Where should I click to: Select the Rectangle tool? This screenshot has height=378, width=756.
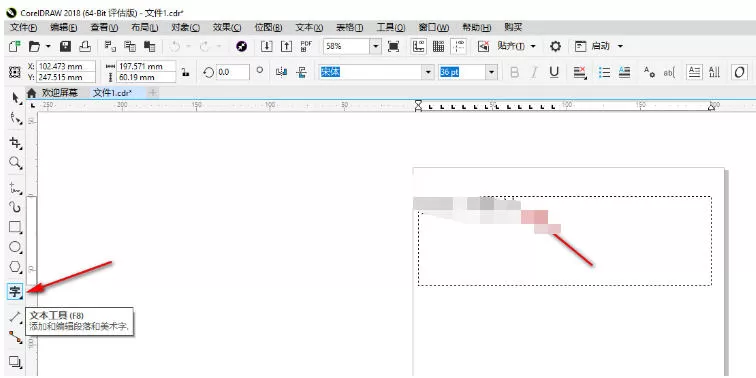[16, 227]
